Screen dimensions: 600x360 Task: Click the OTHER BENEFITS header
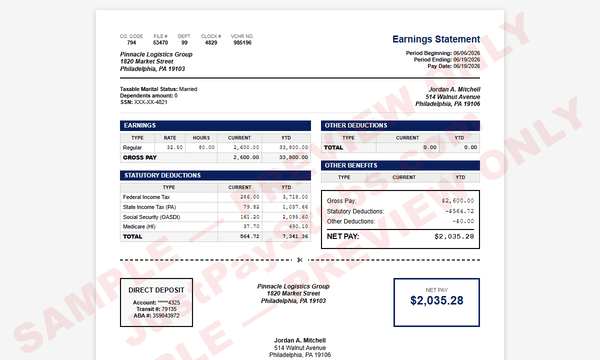pos(400,165)
